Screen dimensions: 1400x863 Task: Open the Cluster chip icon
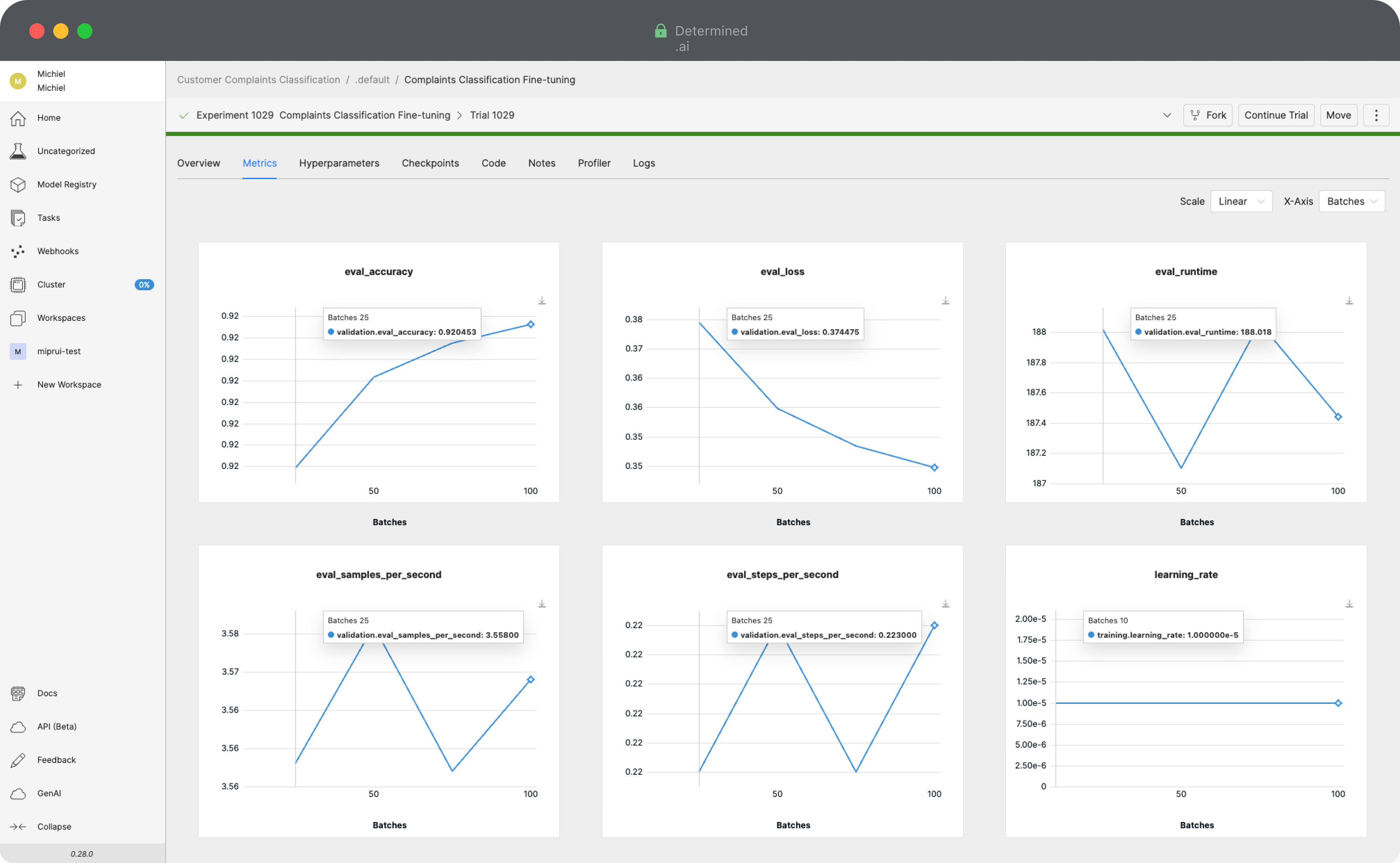point(18,285)
